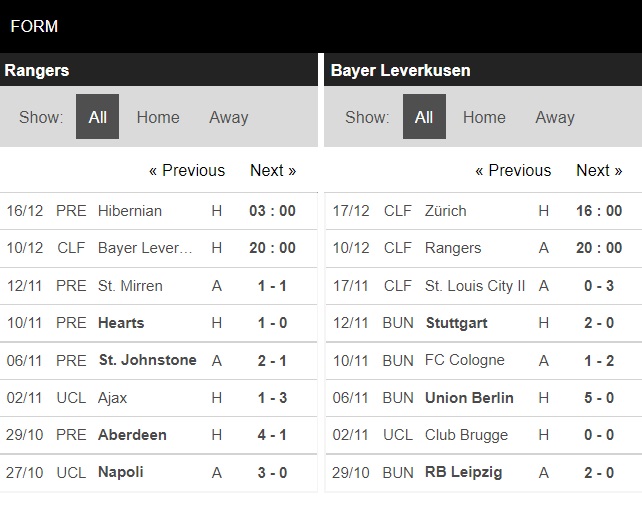642x514 pixels.
Task: View the Napoli 3 - 0 match
Action: click(158, 473)
